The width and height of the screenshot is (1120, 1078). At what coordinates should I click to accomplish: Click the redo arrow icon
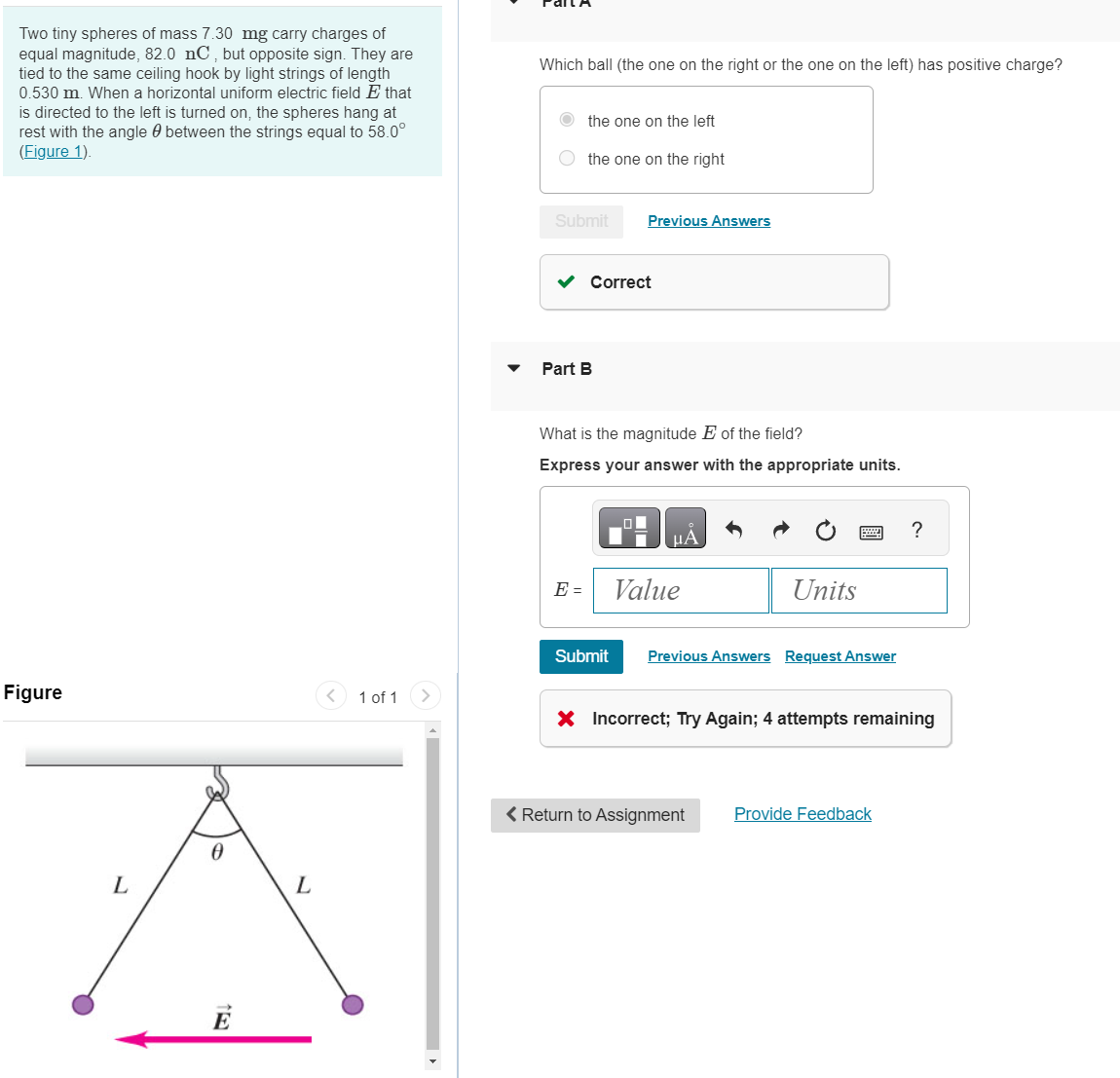pyautogui.click(x=781, y=530)
